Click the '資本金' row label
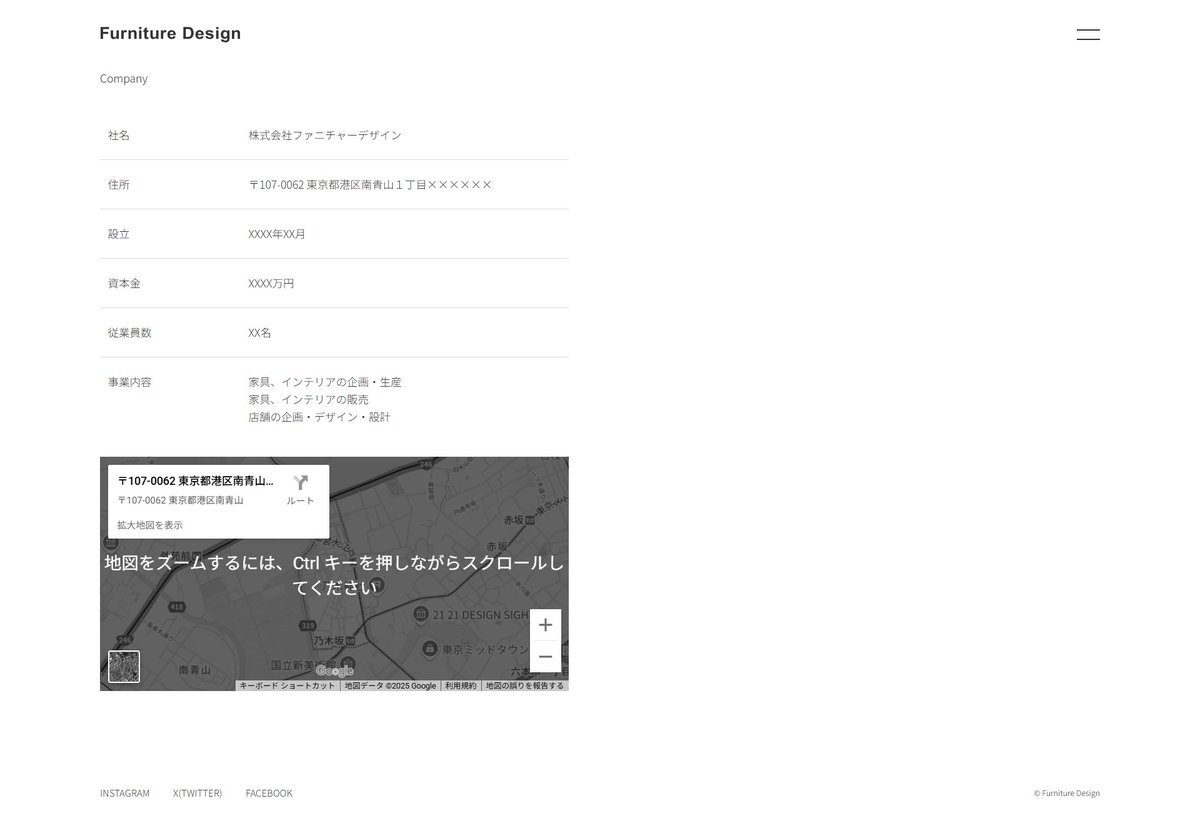This screenshot has width=1200, height=816. coord(124,283)
